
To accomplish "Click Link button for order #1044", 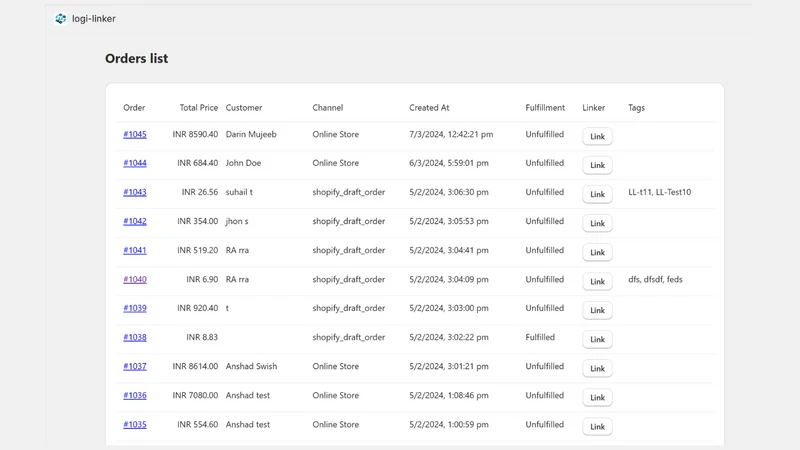I will pos(597,165).
